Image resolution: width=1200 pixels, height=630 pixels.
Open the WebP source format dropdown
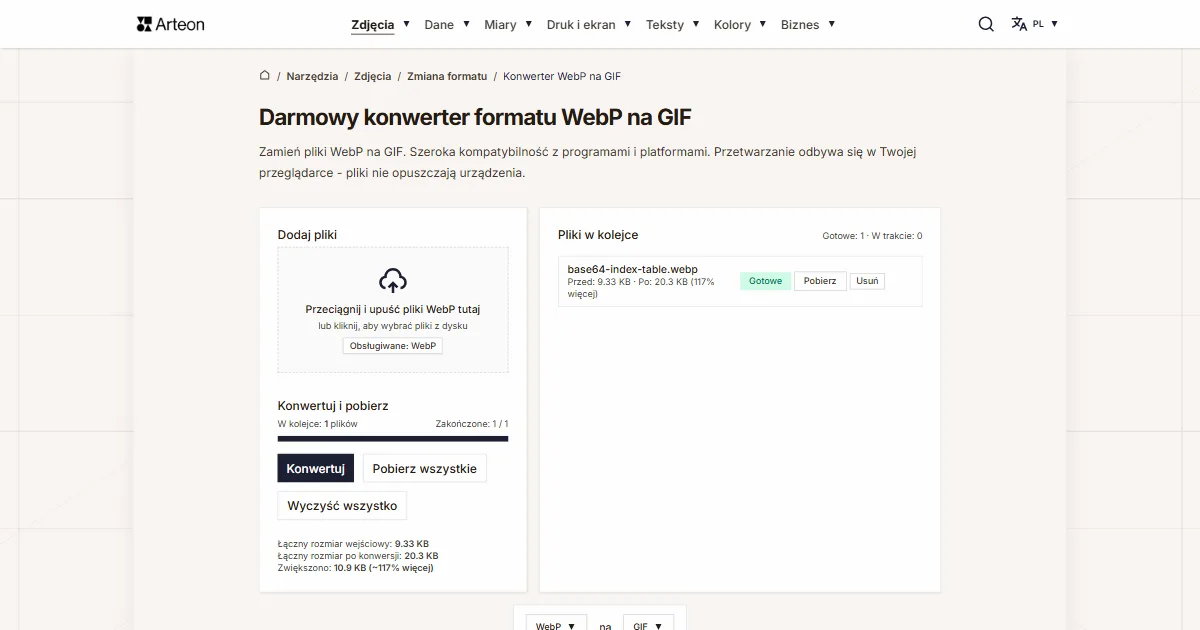pos(556,625)
